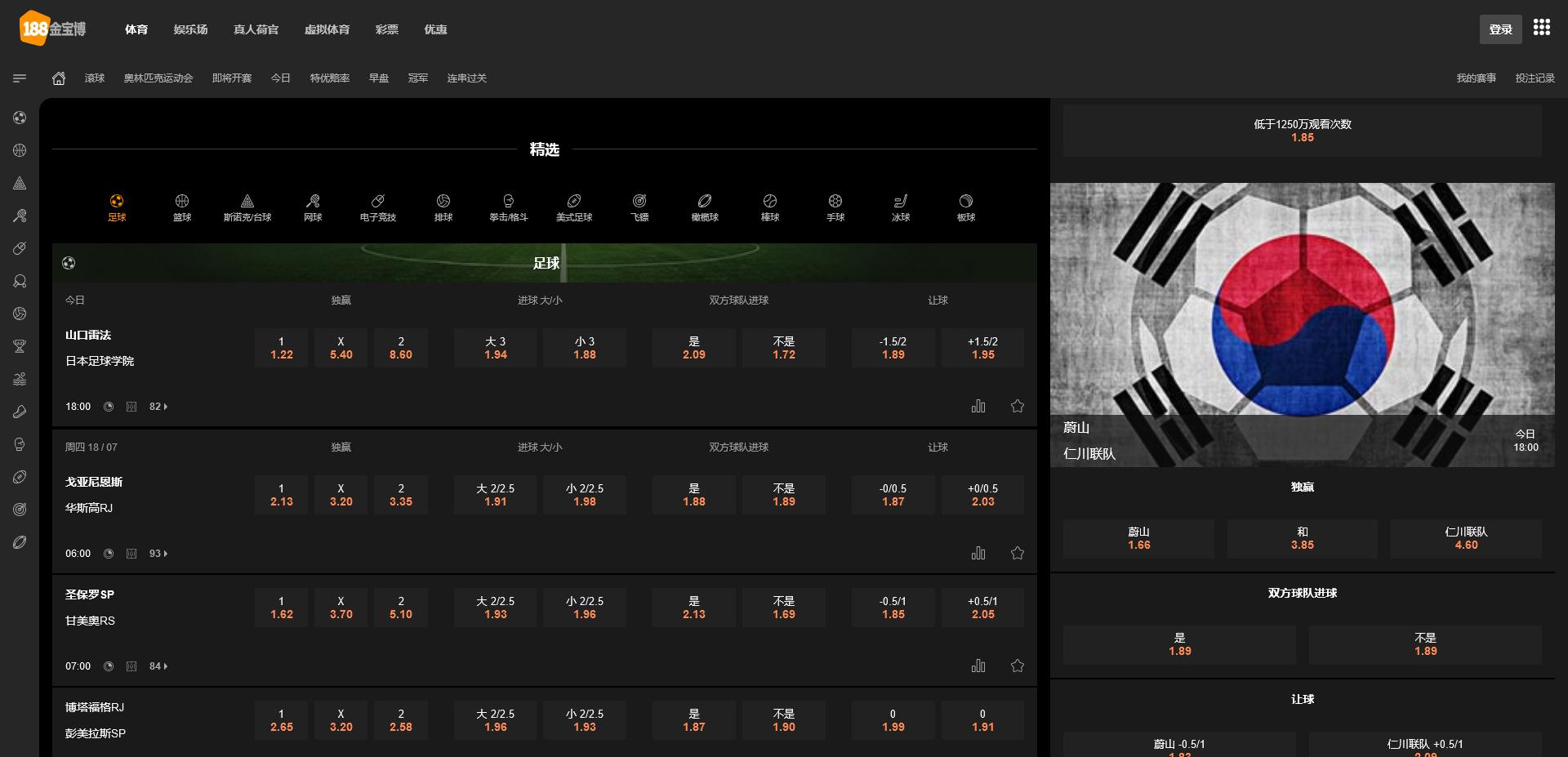
Task: Toggle the clock icon on the 18:00 match
Action: 109,407
